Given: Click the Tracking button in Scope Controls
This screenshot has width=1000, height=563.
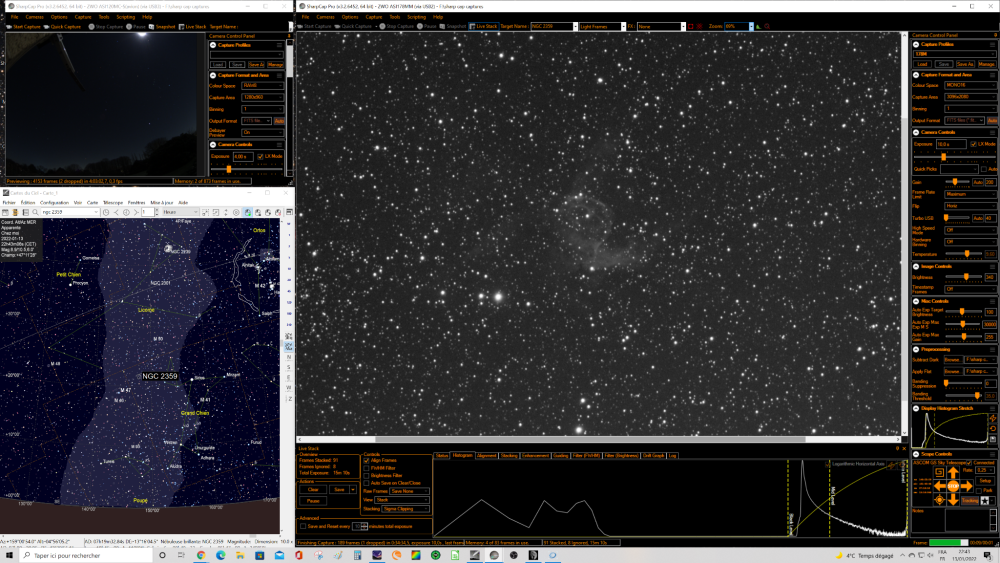Looking at the screenshot, I should pyautogui.click(x=970, y=501).
